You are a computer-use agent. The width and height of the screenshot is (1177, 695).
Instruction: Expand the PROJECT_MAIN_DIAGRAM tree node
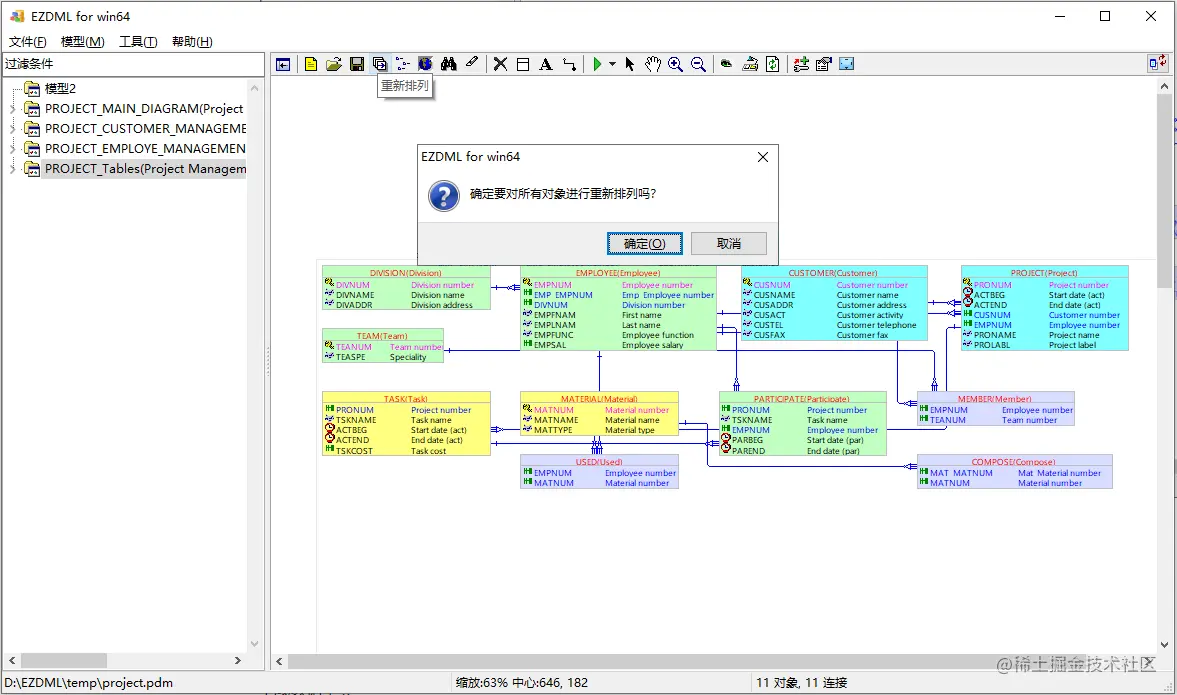click(12, 109)
